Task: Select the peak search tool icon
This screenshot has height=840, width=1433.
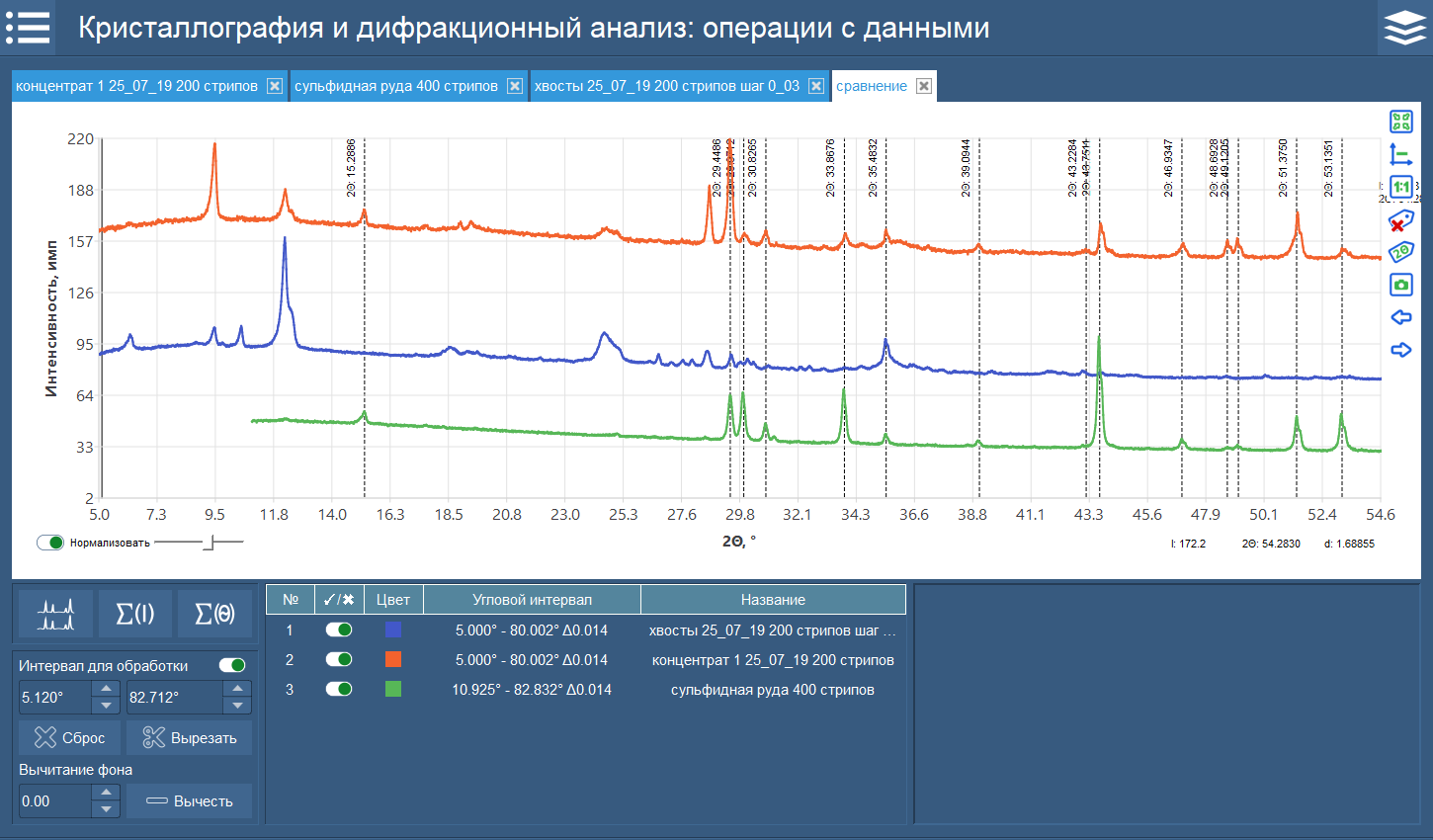Action: click(55, 613)
